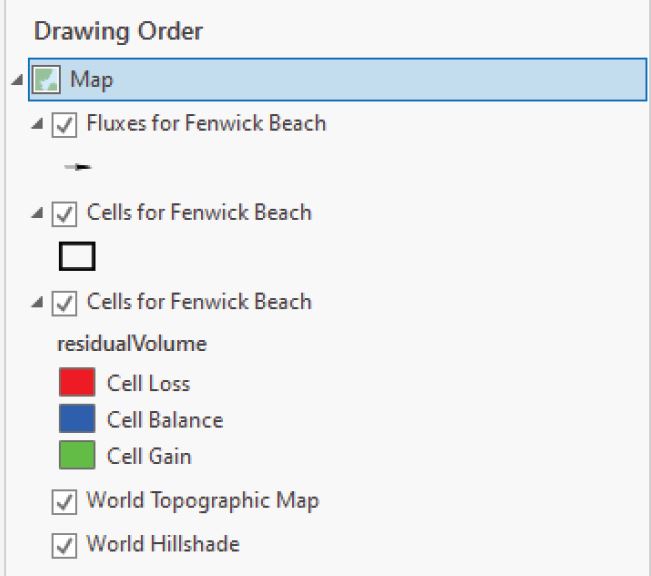This screenshot has height=576, width=651.
Task: Uncheck Fluxes for Fenwick Beach layer
Action: tap(64, 125)
